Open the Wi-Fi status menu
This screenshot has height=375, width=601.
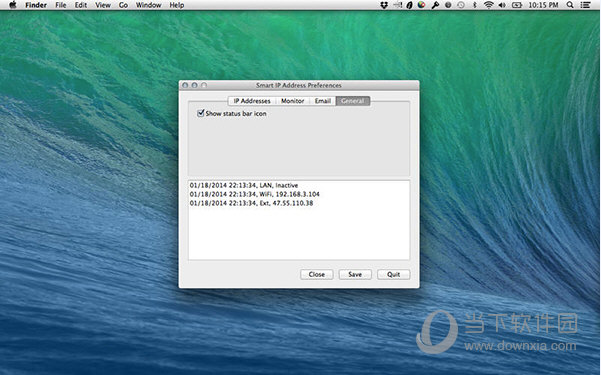488,5
